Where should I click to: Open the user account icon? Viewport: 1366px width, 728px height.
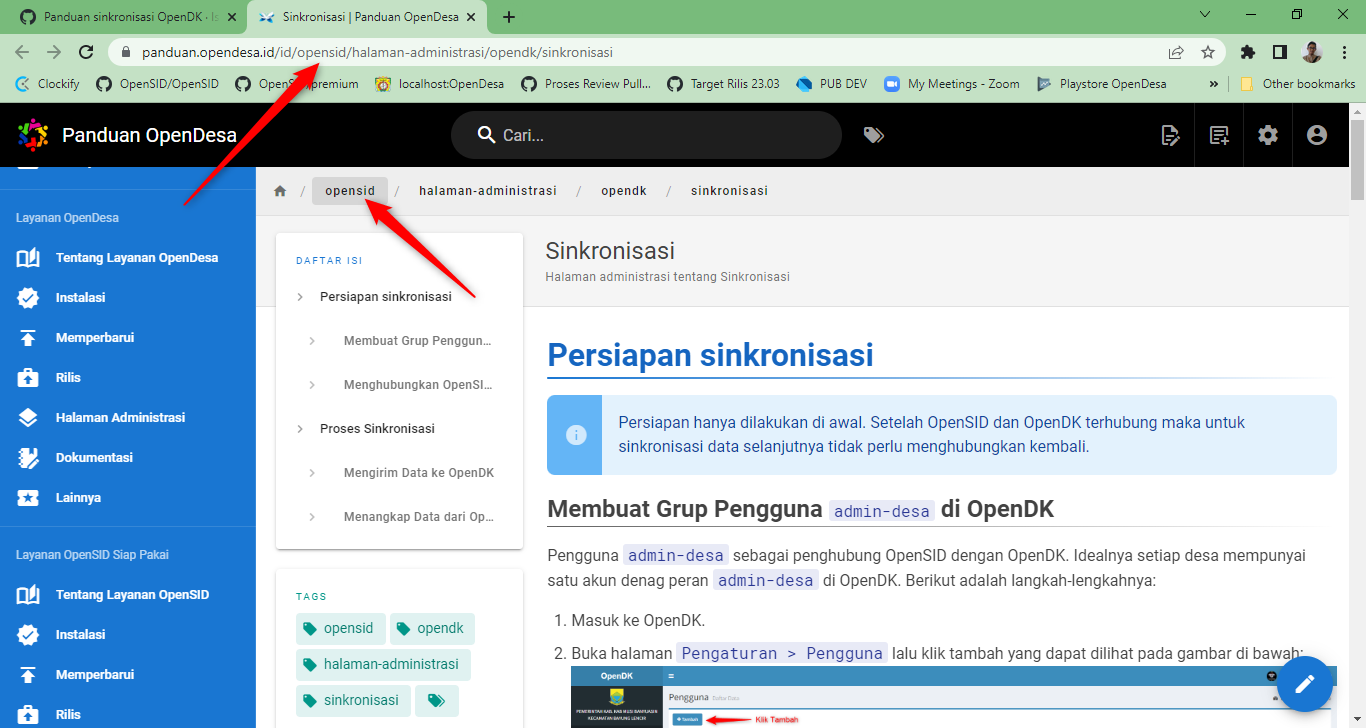coord(1317,134)
